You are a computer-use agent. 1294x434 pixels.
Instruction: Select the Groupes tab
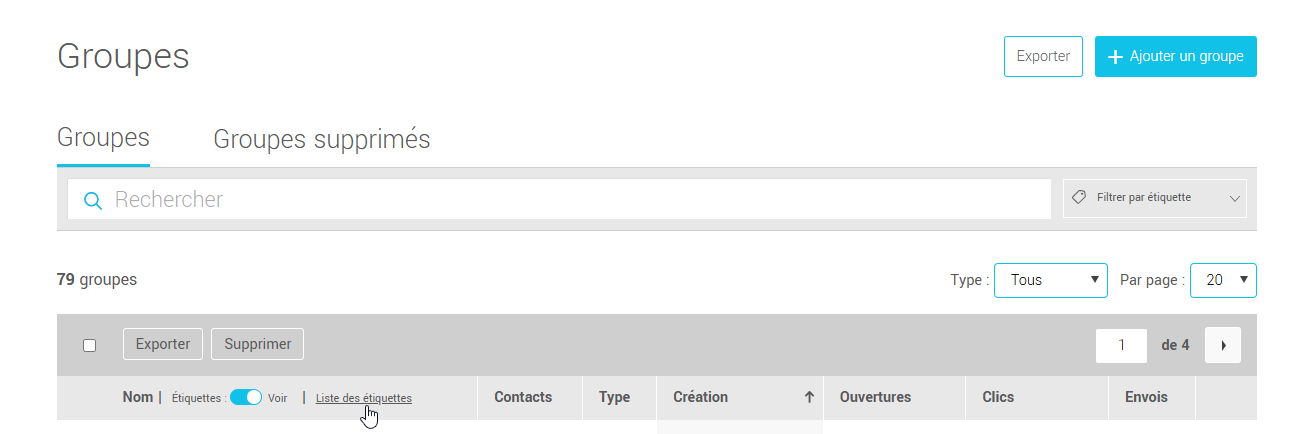coord(104,138)
